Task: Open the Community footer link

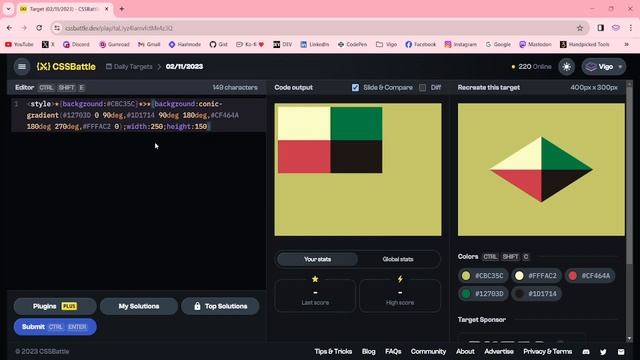Action: click(x=428, y=351)
